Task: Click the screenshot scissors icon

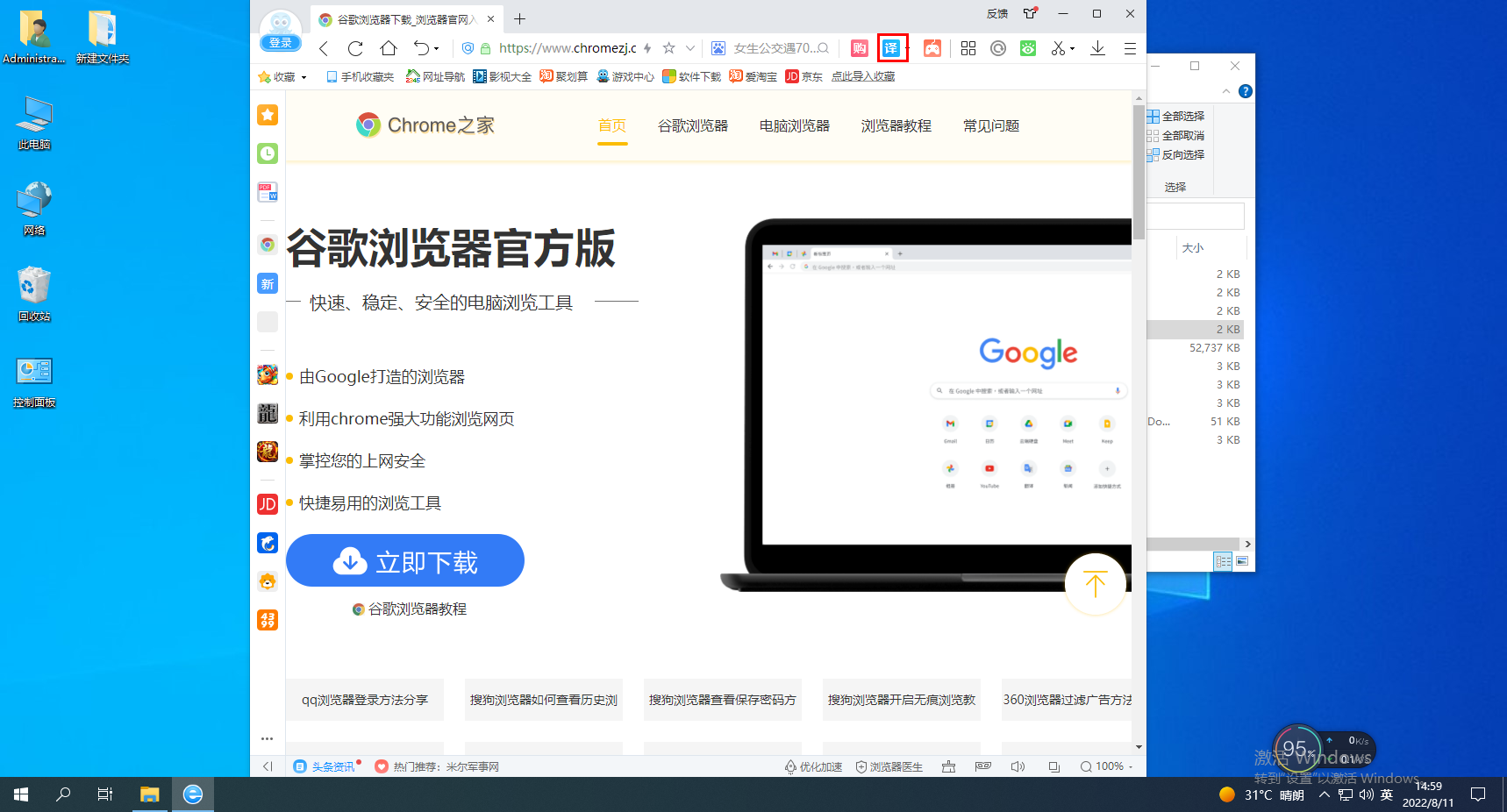Action: tap(1059, 48)
